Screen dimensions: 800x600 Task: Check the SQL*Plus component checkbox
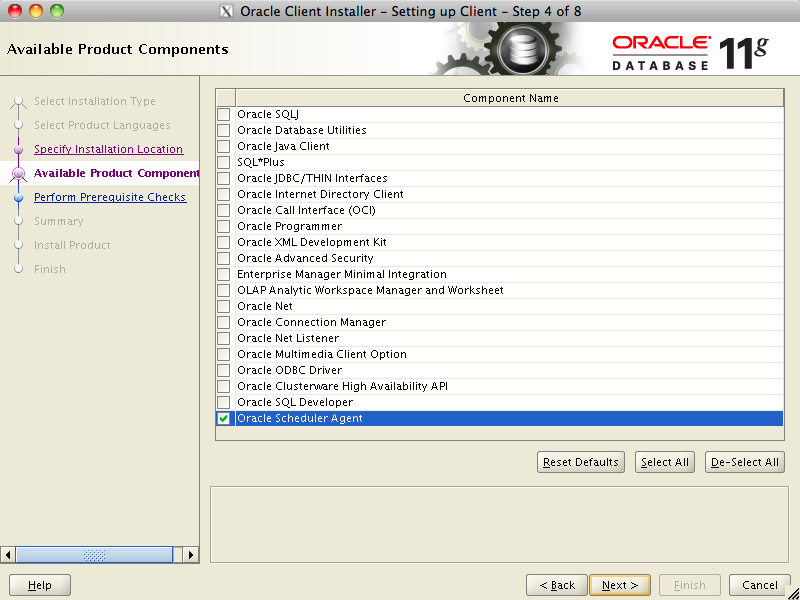tap(223, 162)
